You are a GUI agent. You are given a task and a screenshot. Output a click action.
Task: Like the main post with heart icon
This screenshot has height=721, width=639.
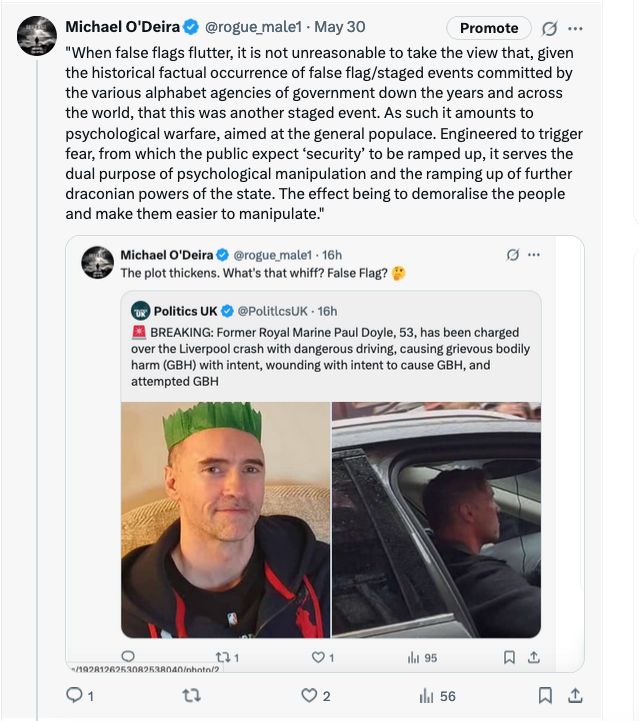(310, 695)
